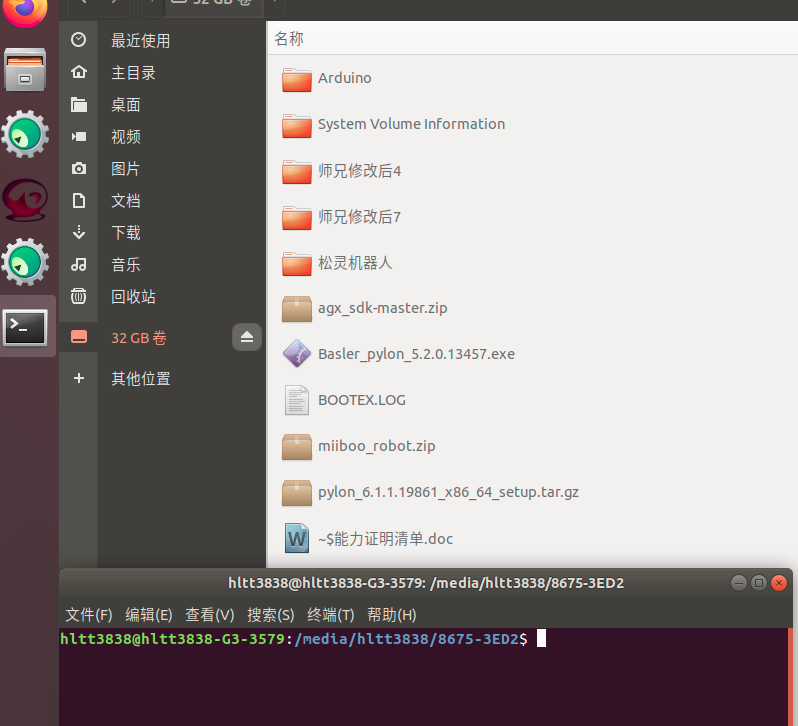Click the document icon for 文档
This screenshot has width=798, height=726.
click(78, 200)
